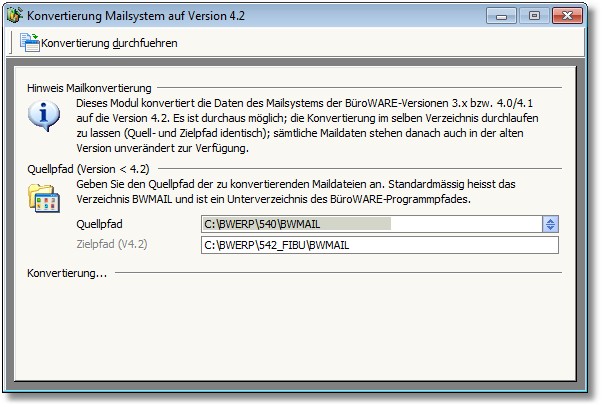The width and height of the screenshot is (602, 407).
Task: Maximize the conversion dialog window
Action: (x=534, y=15)
